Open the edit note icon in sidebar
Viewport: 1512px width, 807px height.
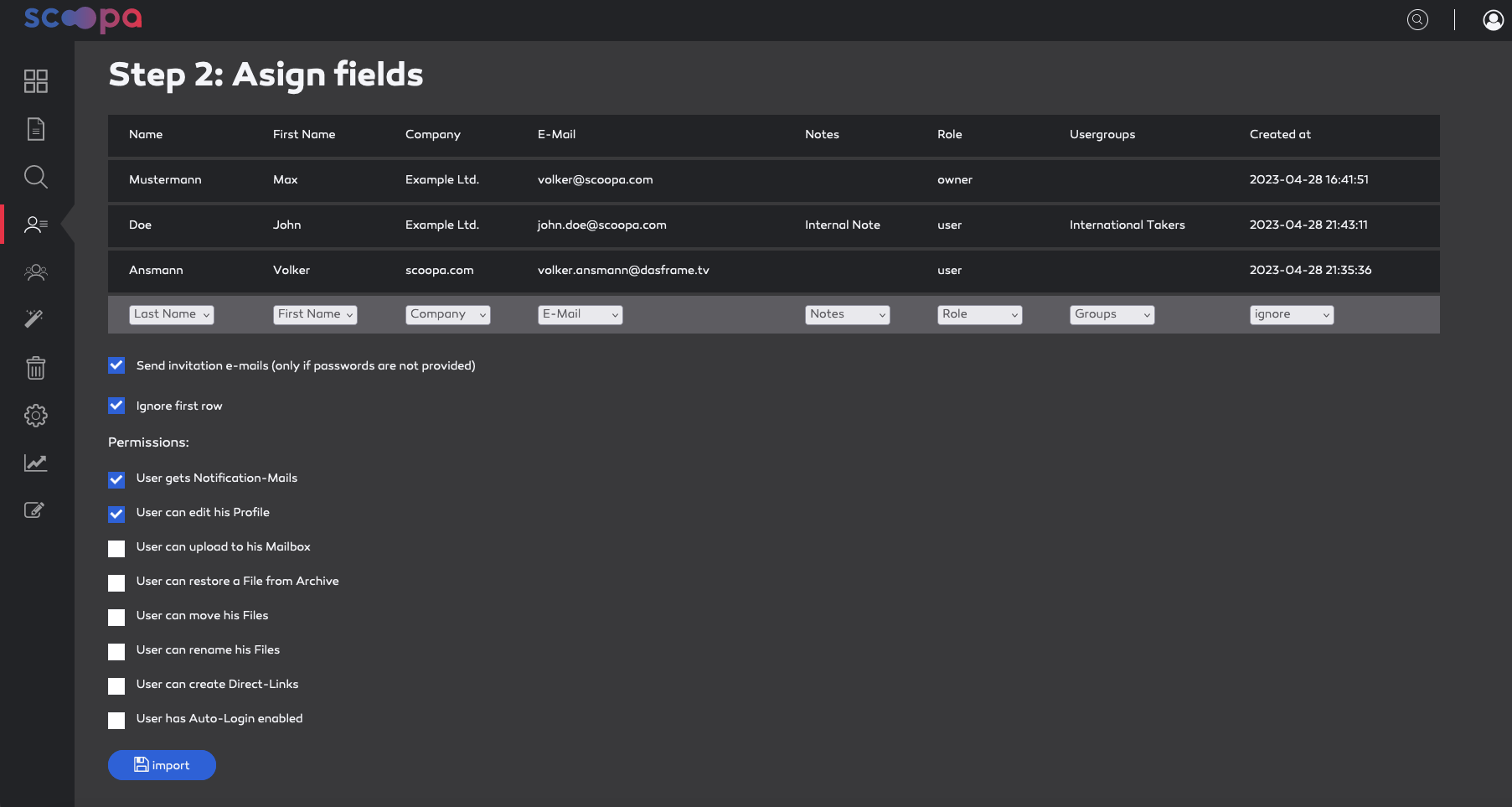34,510
